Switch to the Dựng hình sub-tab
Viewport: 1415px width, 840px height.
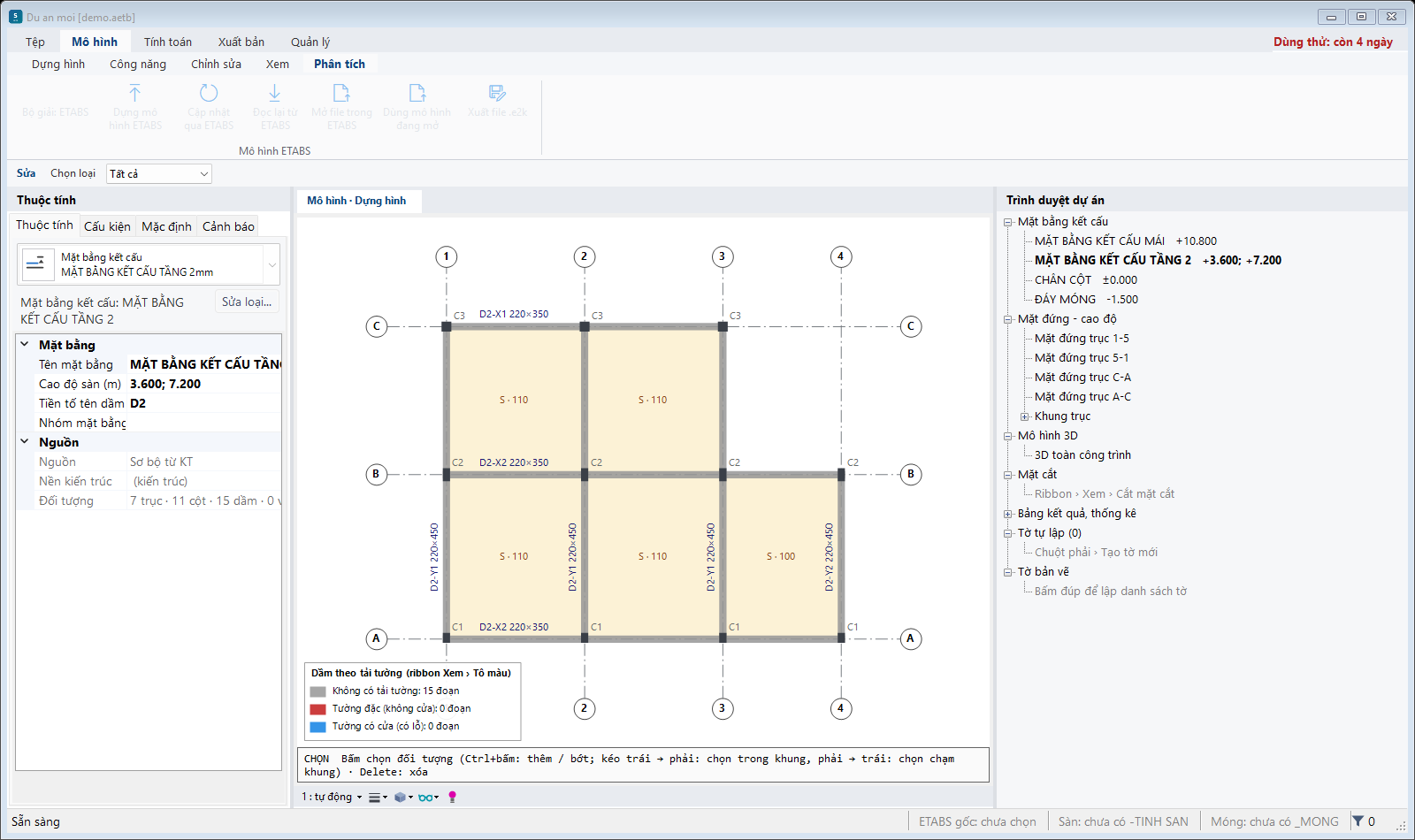coord(58,64)
